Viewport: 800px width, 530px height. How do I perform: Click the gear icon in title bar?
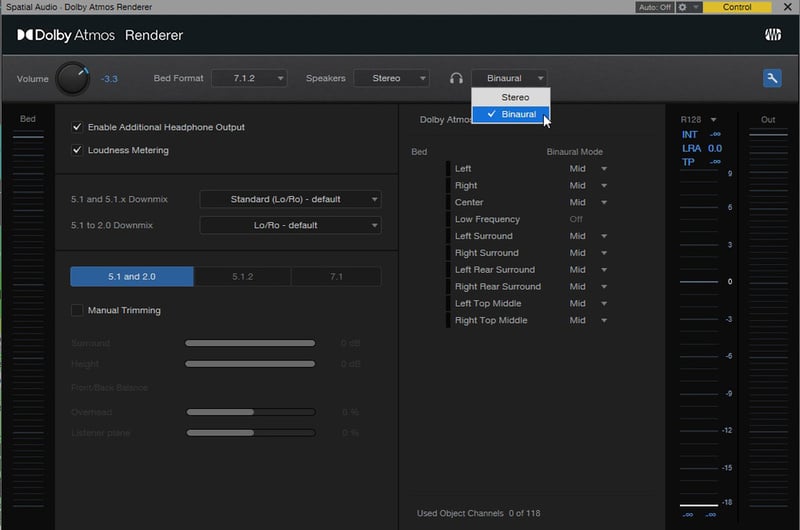pyautogui.click(x=682, y=7)
